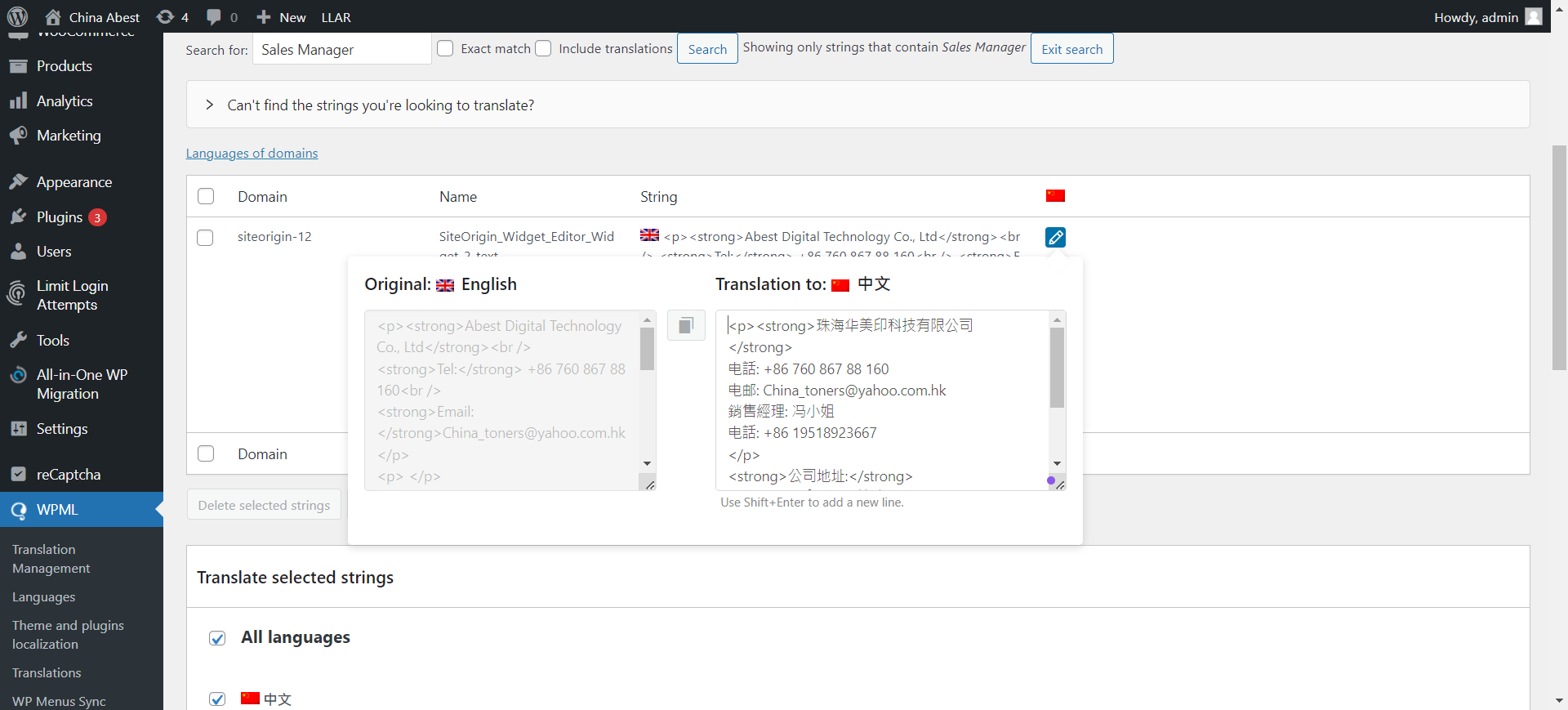This screenshot has width=1568, height=710.
Task: Click Exit search button
Action: click(1072, 49)
